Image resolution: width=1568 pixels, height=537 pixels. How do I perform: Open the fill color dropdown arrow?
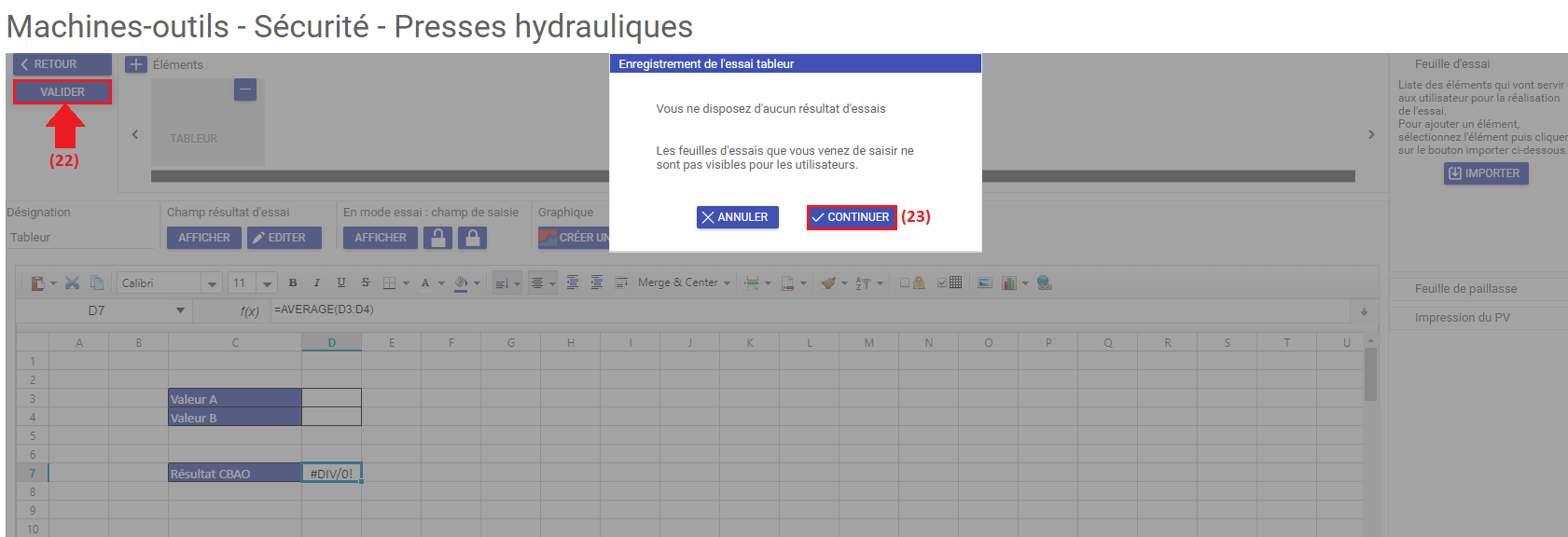point(477,283)
